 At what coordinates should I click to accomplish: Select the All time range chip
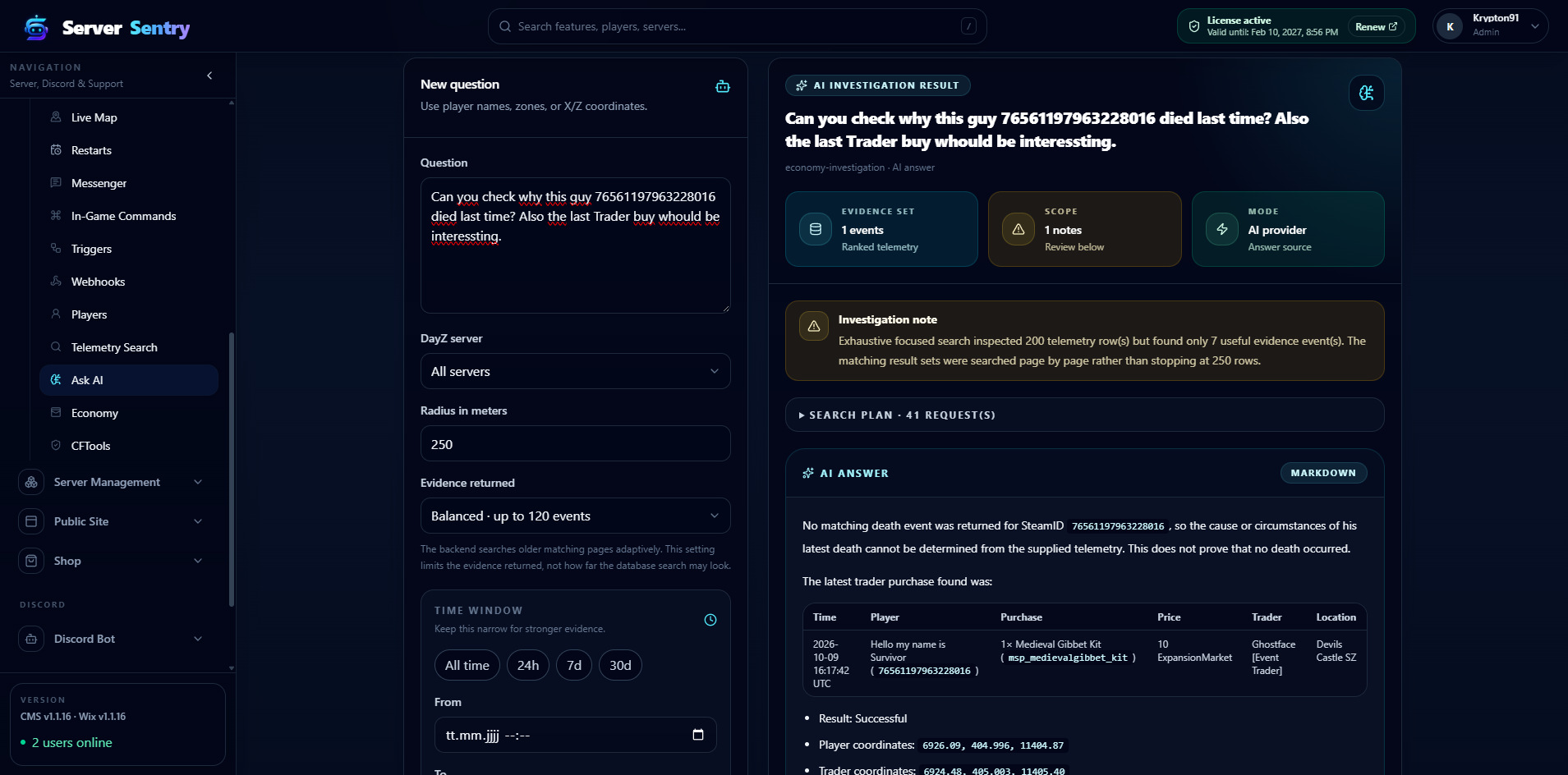pos(467,665)
